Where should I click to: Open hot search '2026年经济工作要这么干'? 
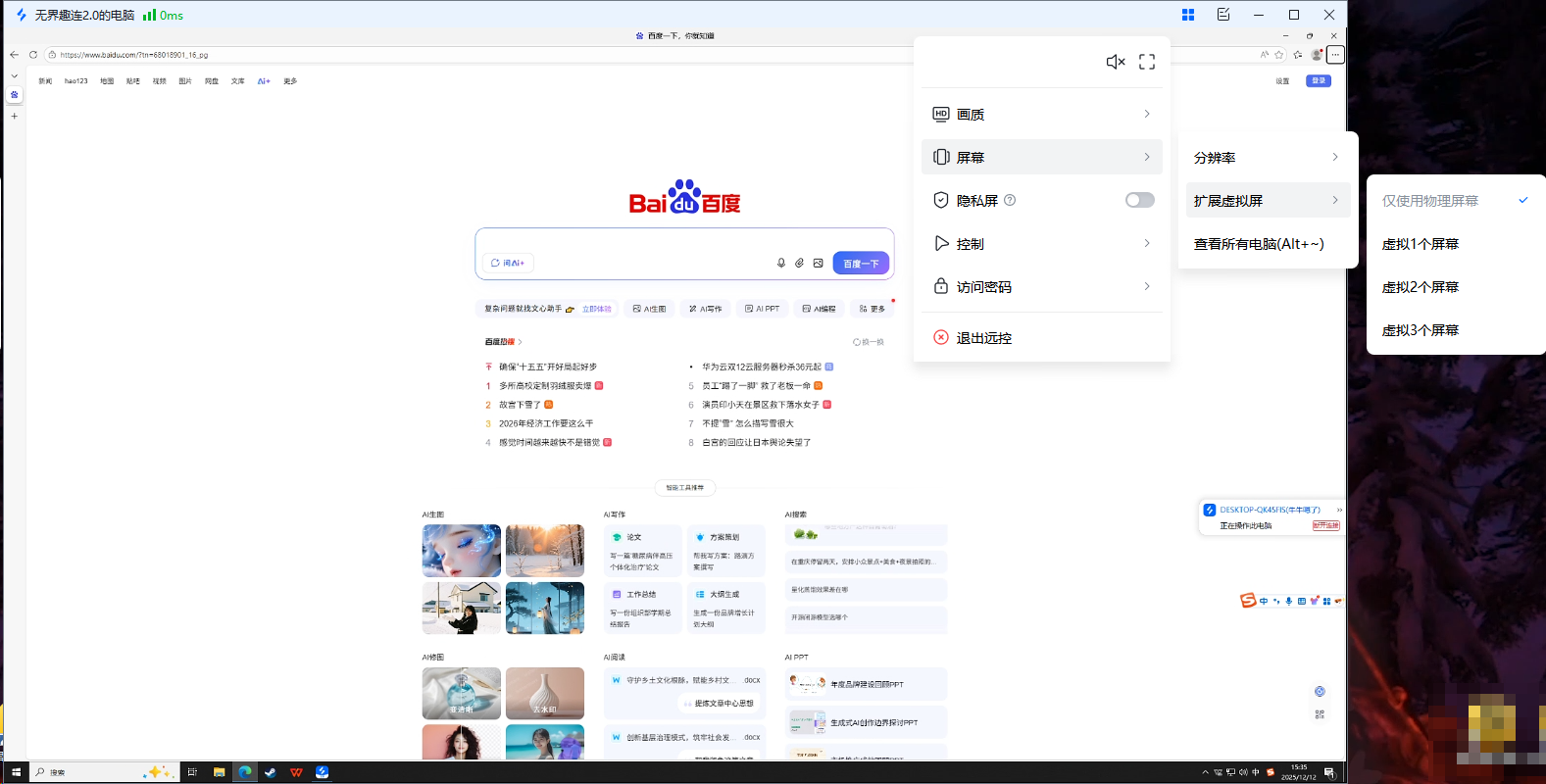pyautogui.click(x=546, y=423)
